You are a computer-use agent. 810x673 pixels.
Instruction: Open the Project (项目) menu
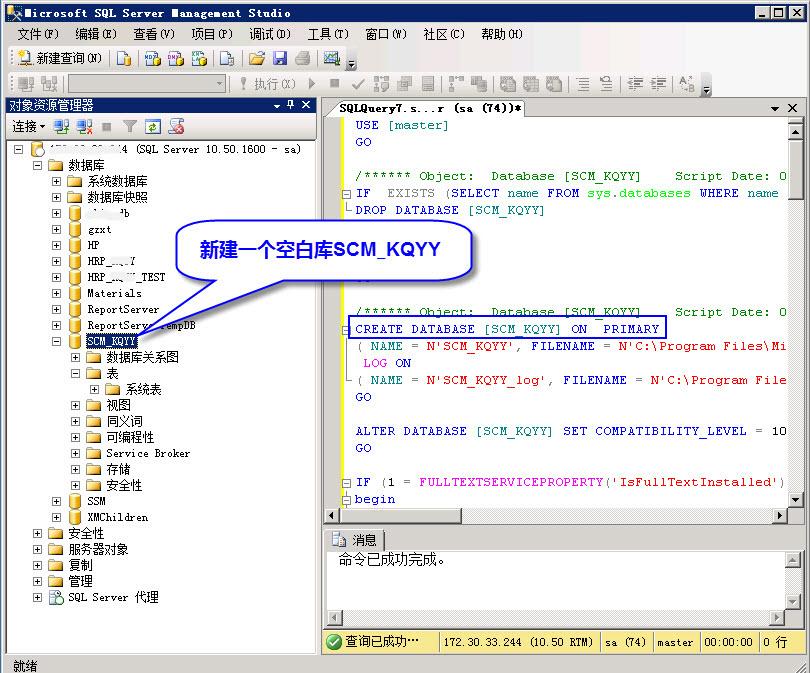(x=212, y=34)
